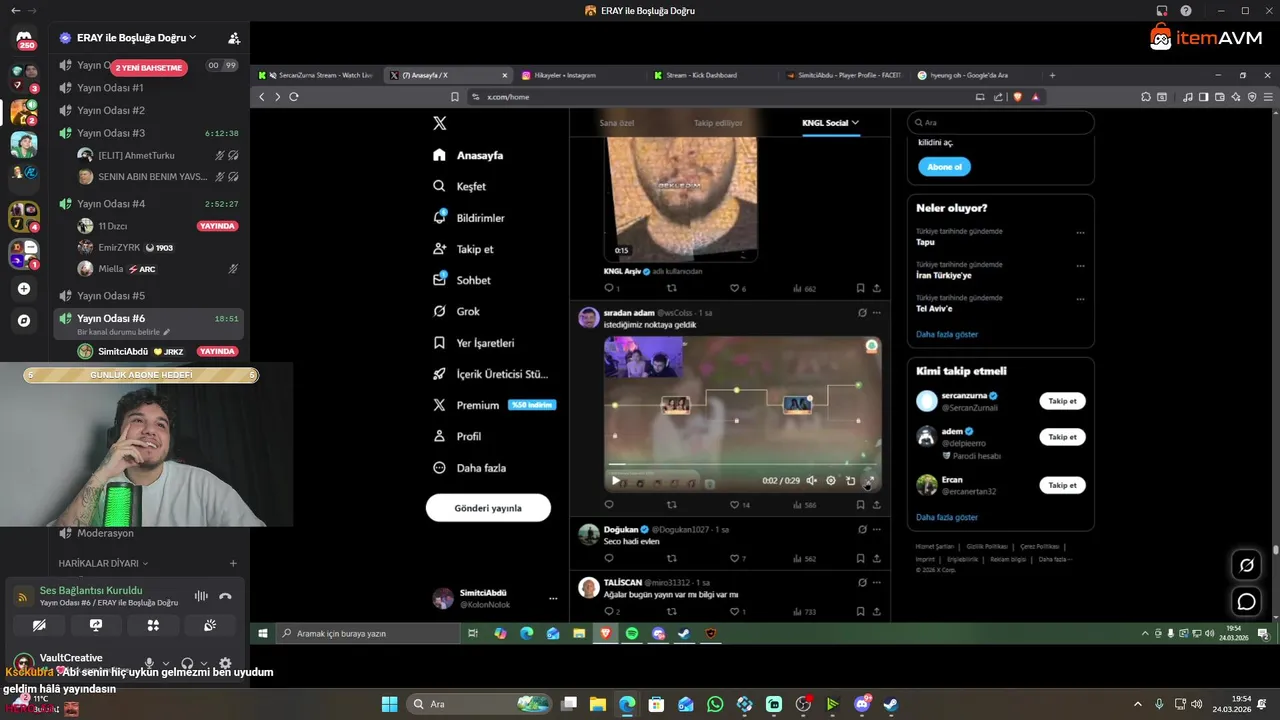Share TALİSCAN's post
The image size is (1280, 720).
[x=877, y=611]
